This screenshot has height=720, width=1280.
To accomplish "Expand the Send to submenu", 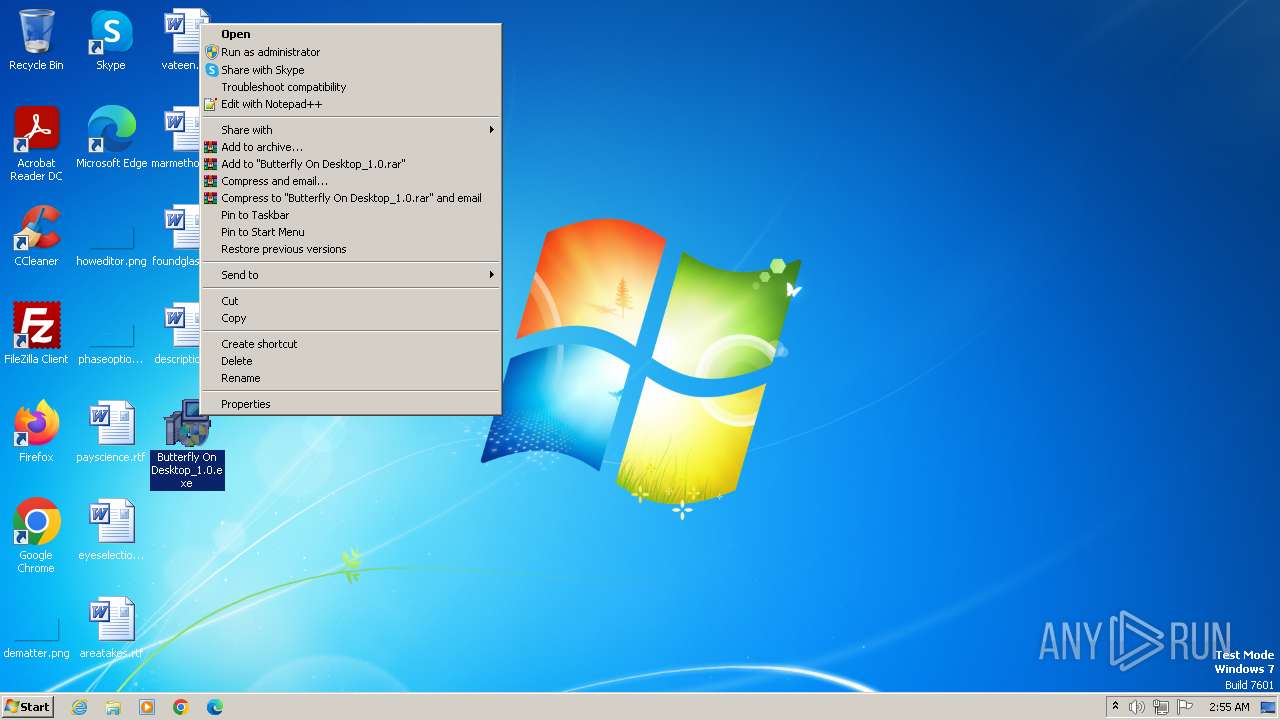I will (x=351, y=275).
